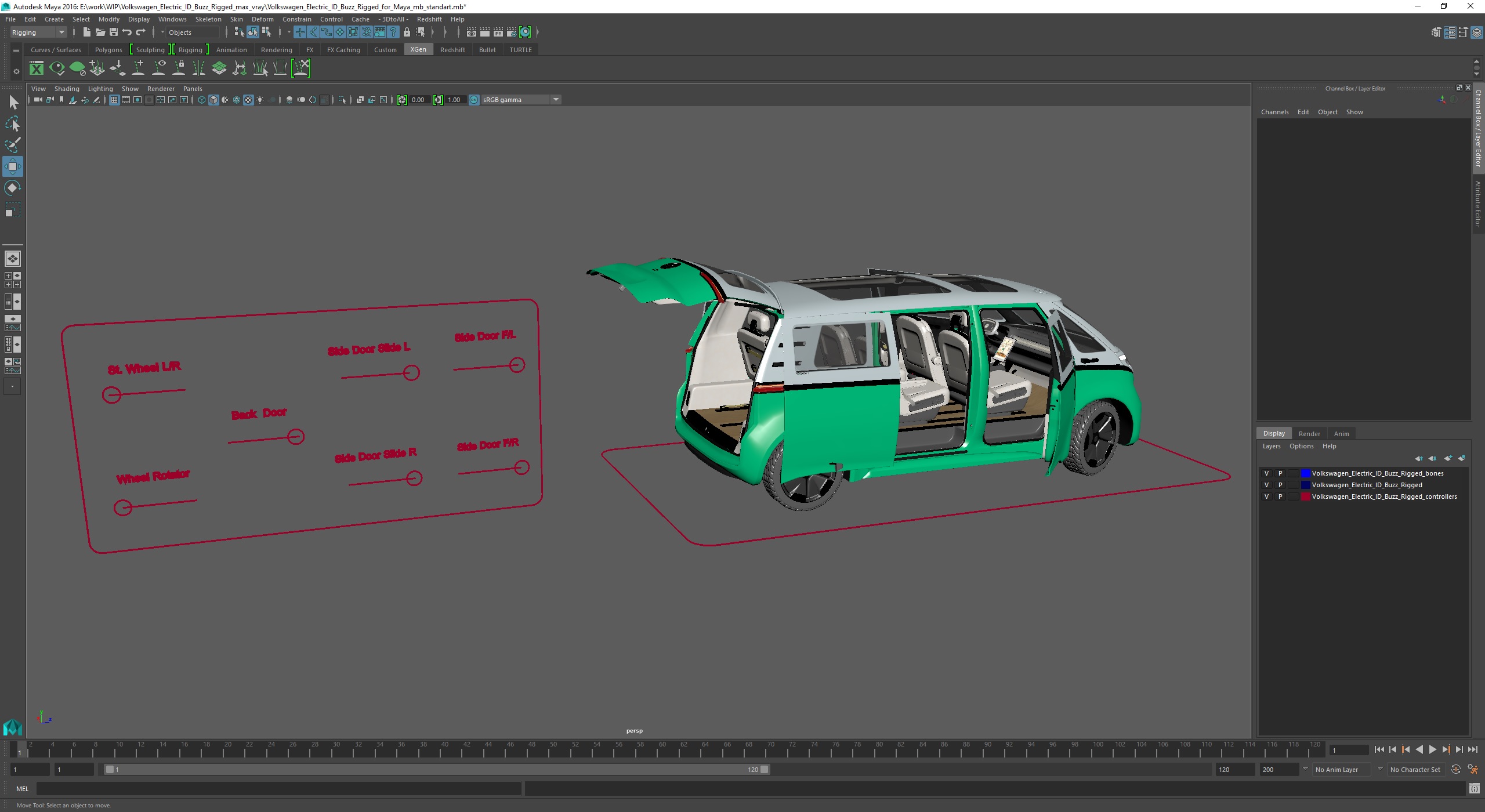The width and height of the screenshot is (1485, 812).
Task: Toggle visibility of Volkswagen_Electric_ID_Buzz_Rigged layer
Action: [x=1266, y=485]
